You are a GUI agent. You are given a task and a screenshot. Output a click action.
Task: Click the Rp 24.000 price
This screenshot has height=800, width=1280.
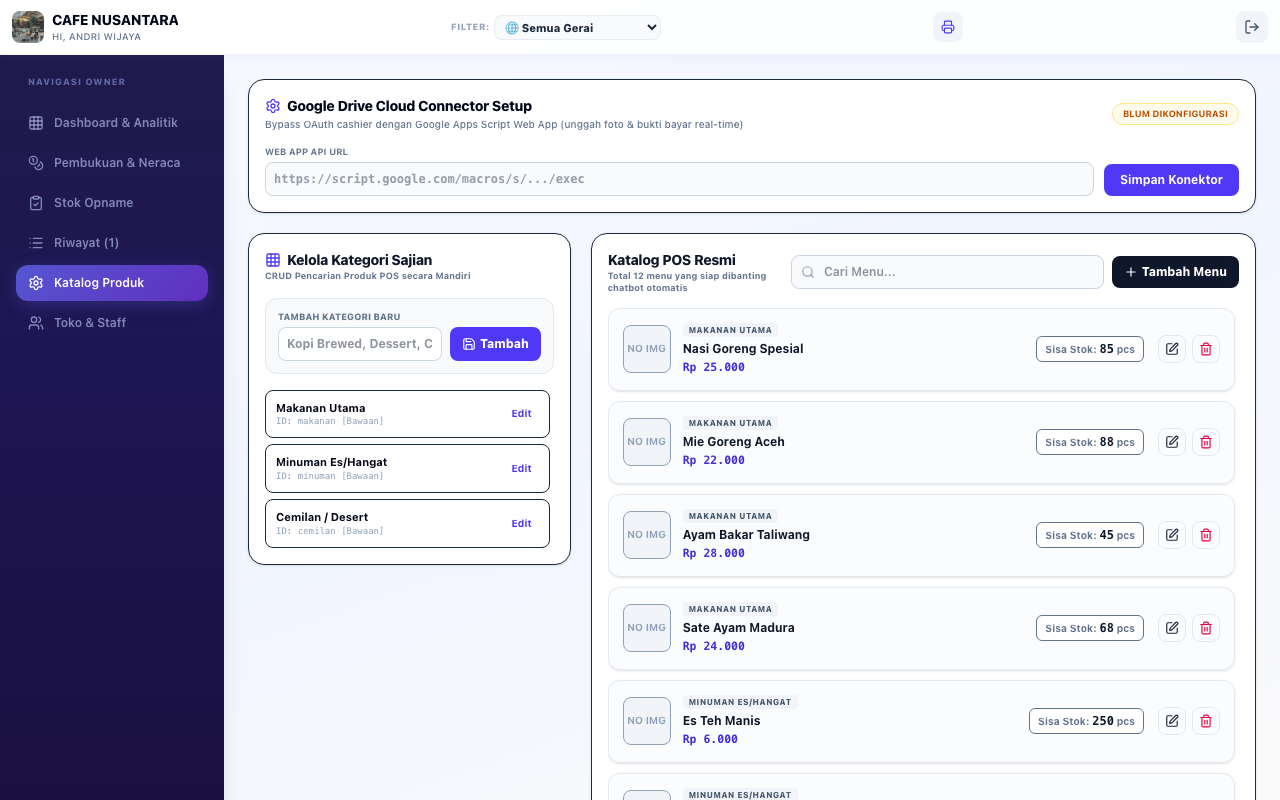(x=714, y=646)
